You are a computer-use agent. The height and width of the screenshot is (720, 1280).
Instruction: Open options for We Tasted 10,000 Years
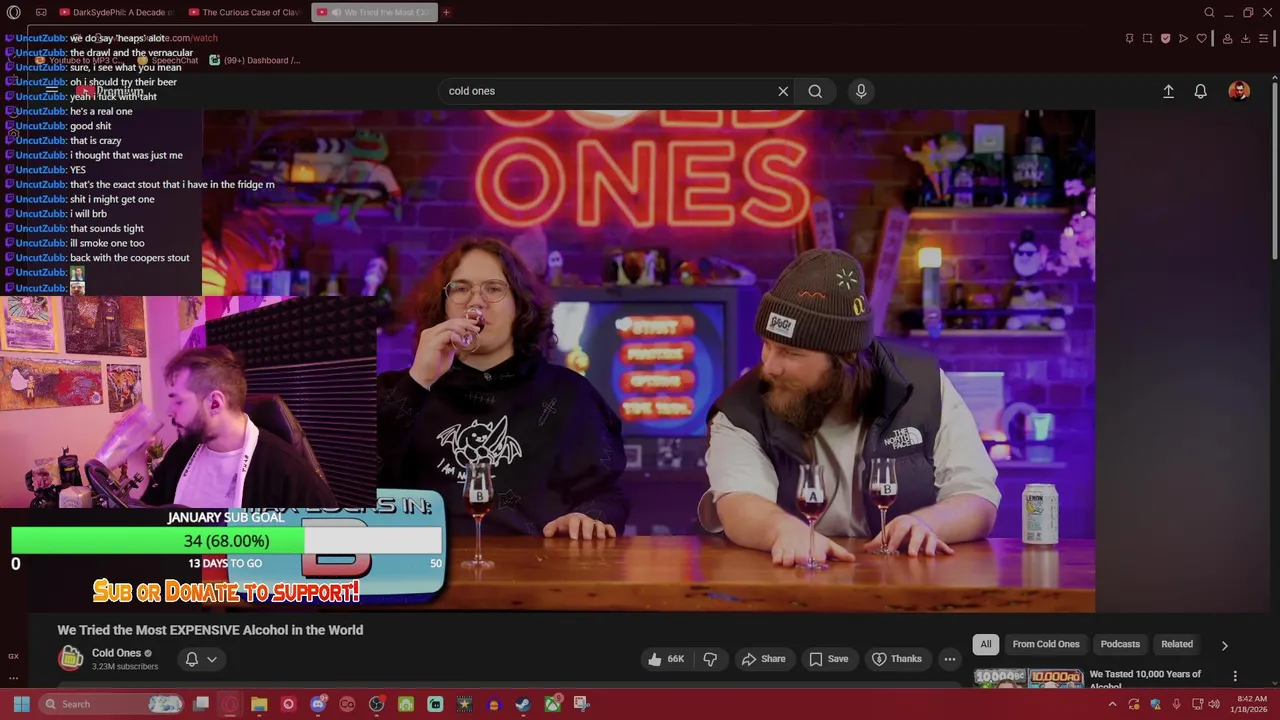click(x=1235, y=676)
